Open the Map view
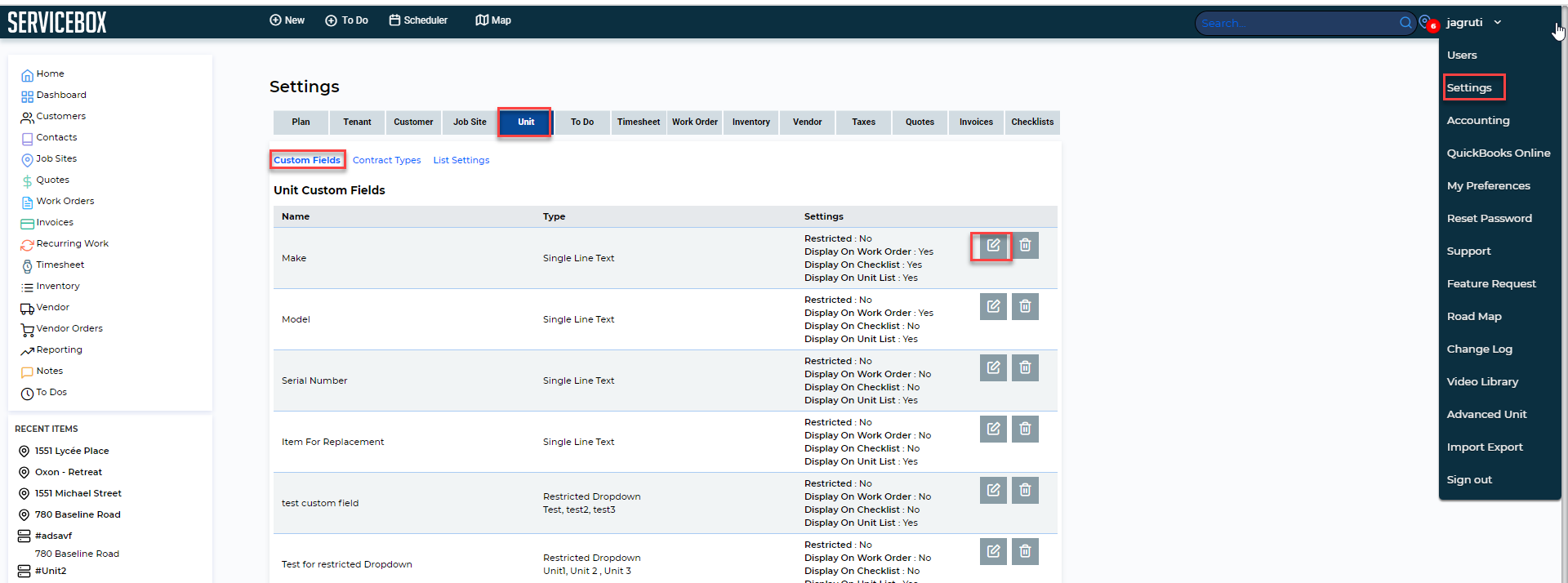Image resolution: width=1568 pixels, height=583 pixels. (493, 20)
